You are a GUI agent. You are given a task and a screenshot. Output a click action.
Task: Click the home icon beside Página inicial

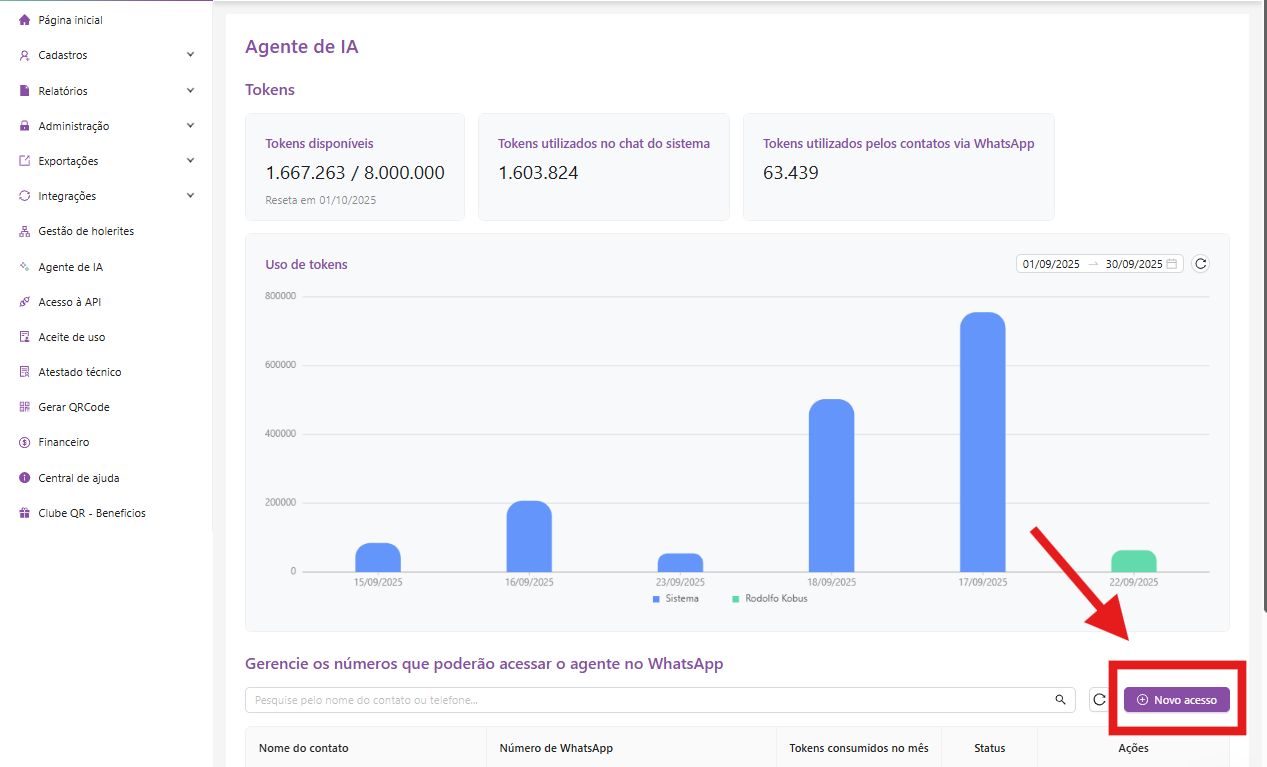[25, 20]
